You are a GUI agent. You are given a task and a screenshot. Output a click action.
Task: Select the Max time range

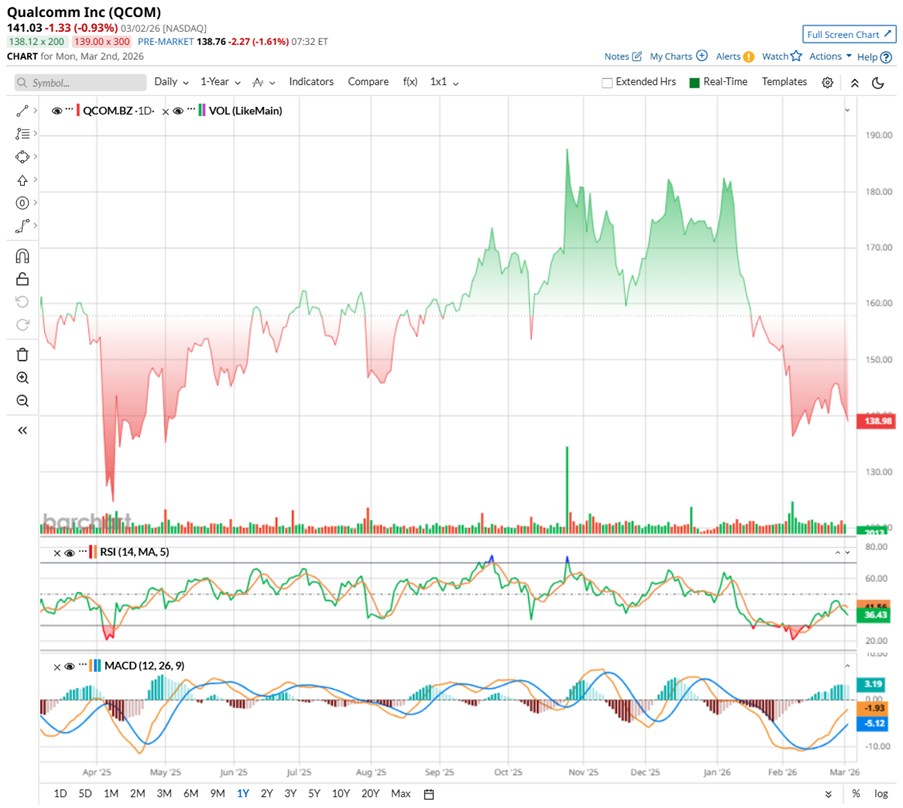(401, 794)
